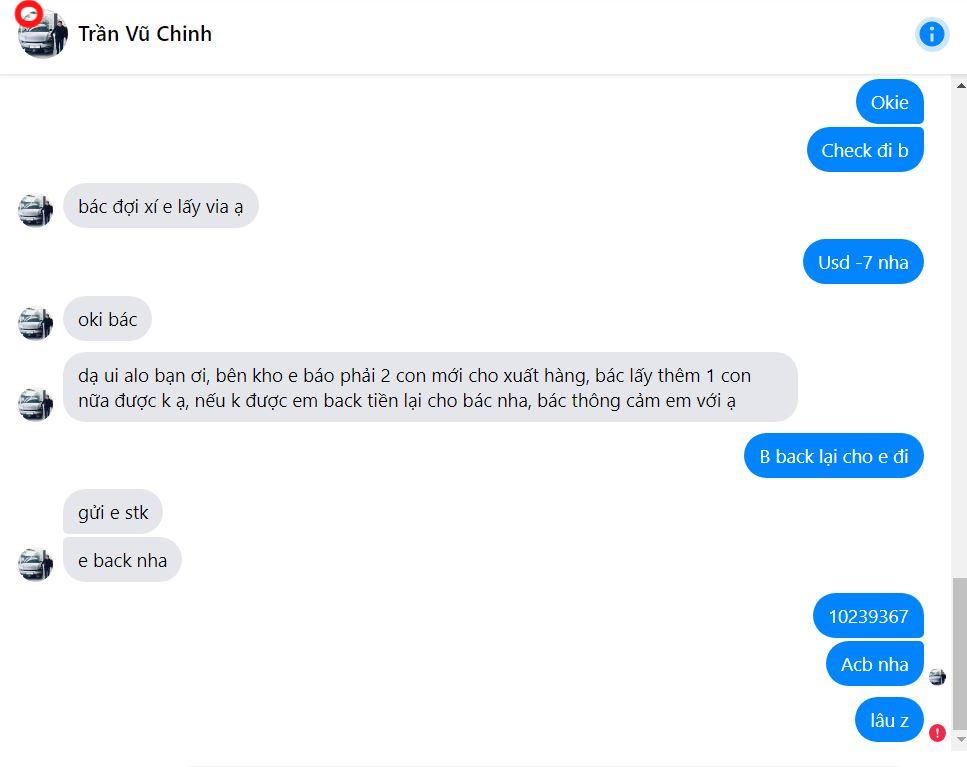The image size is (967, 767).
Task: Select the Check đi b bubble
Action: click(865, 149)
